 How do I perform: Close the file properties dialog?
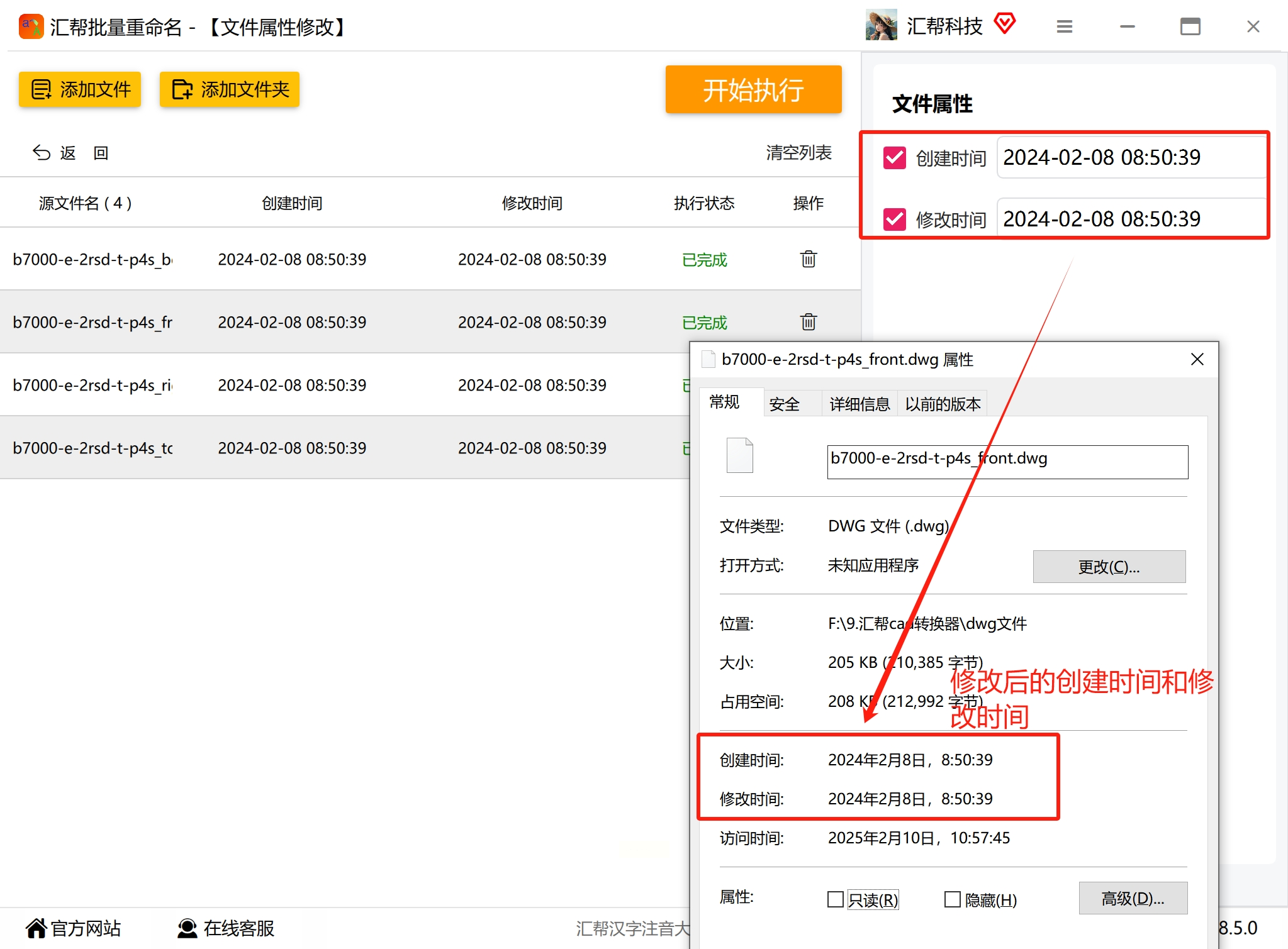[x=1197, y=359]
